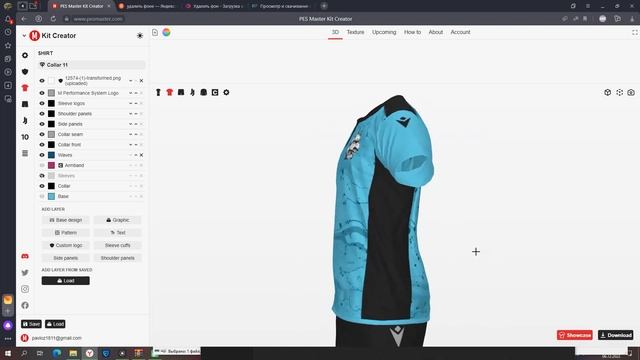Hide the Collar seam layer
The height and width of the screenshot is (360, 640).
(x=42, y=134)
